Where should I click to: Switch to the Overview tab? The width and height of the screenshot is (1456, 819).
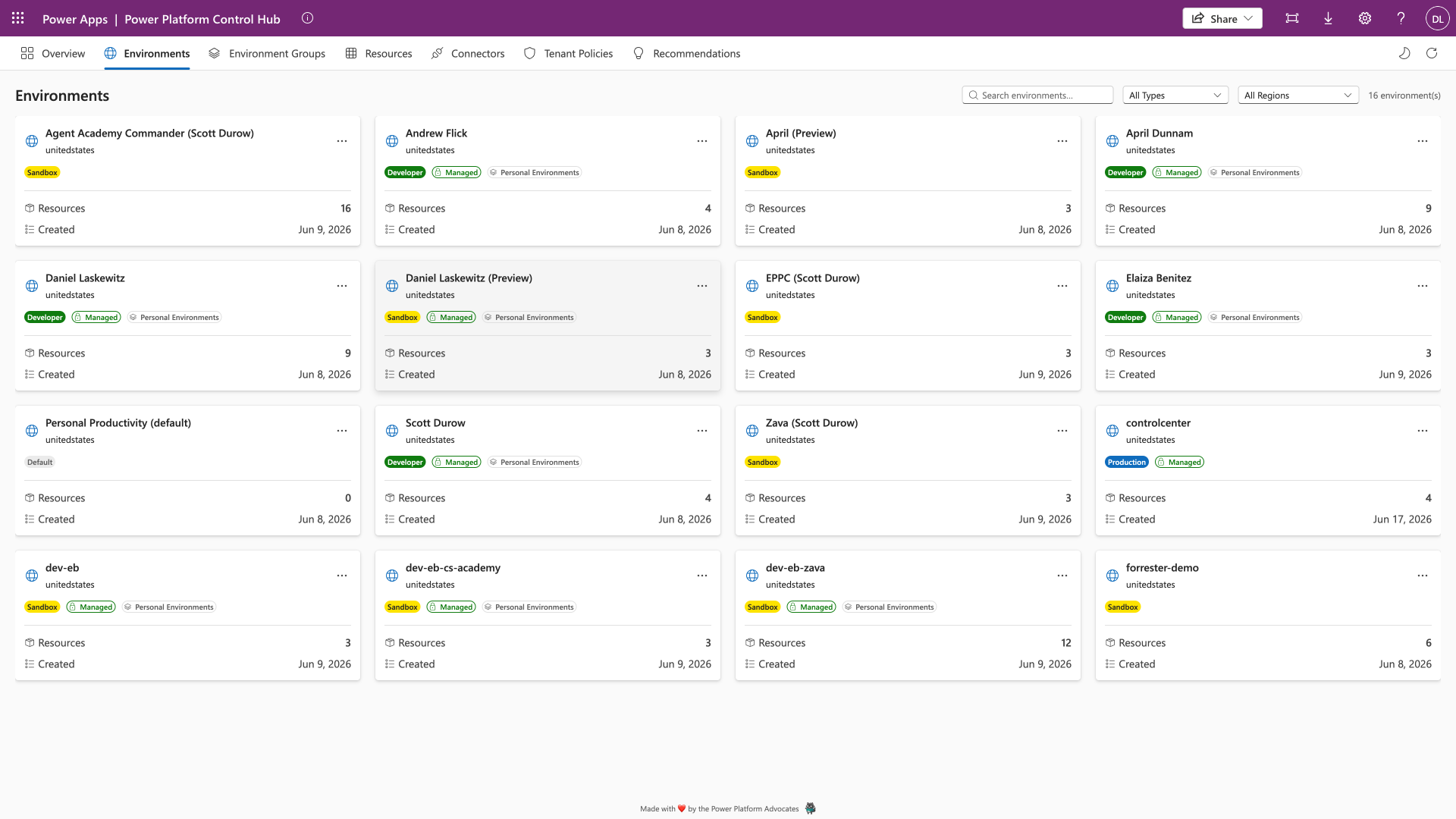(x=53, y=53)
